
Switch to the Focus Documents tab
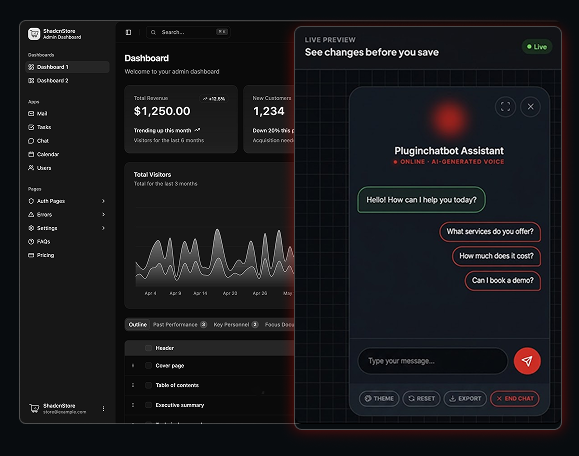tap(279, 325)
